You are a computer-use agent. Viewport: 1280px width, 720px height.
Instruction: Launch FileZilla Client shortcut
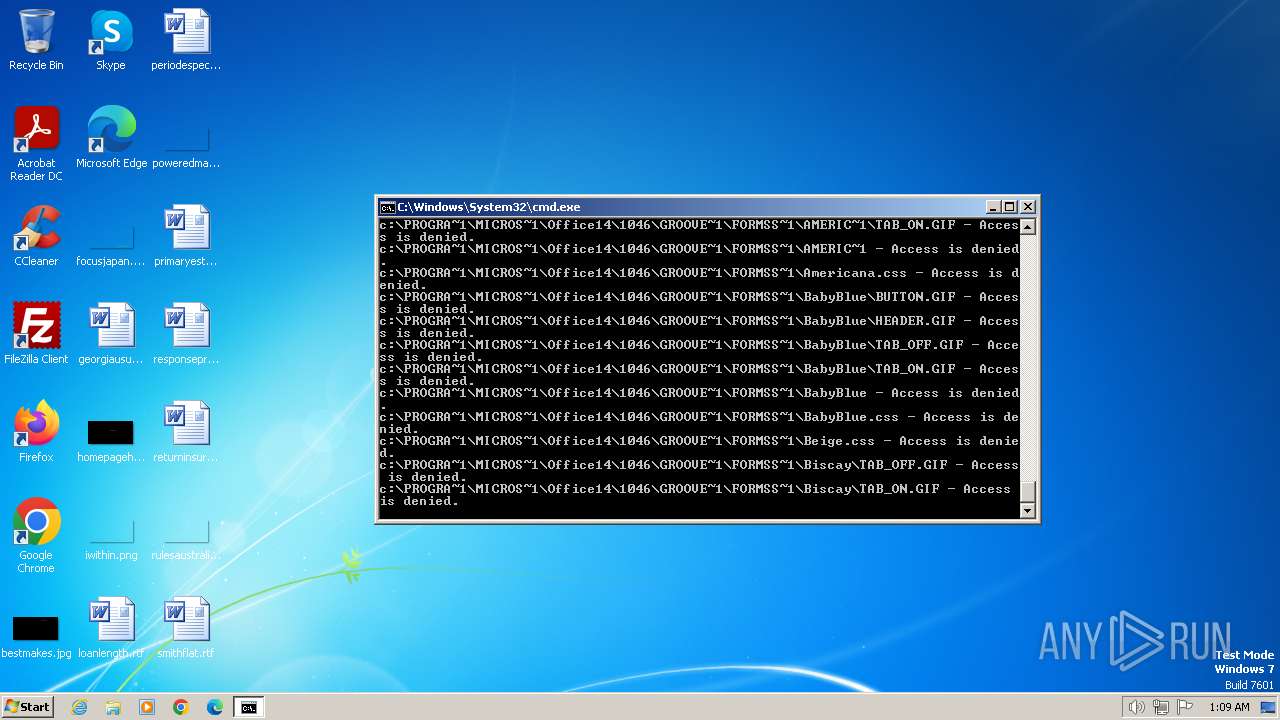[36, 334]
